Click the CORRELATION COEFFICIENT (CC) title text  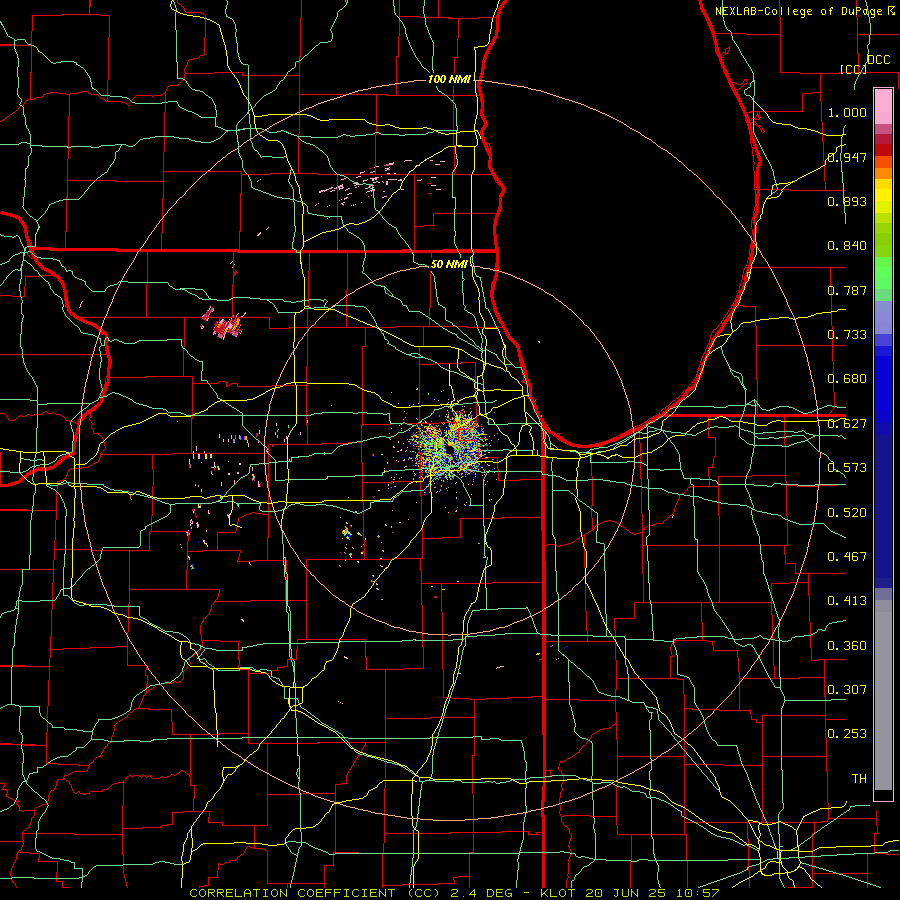coord(315,893)
